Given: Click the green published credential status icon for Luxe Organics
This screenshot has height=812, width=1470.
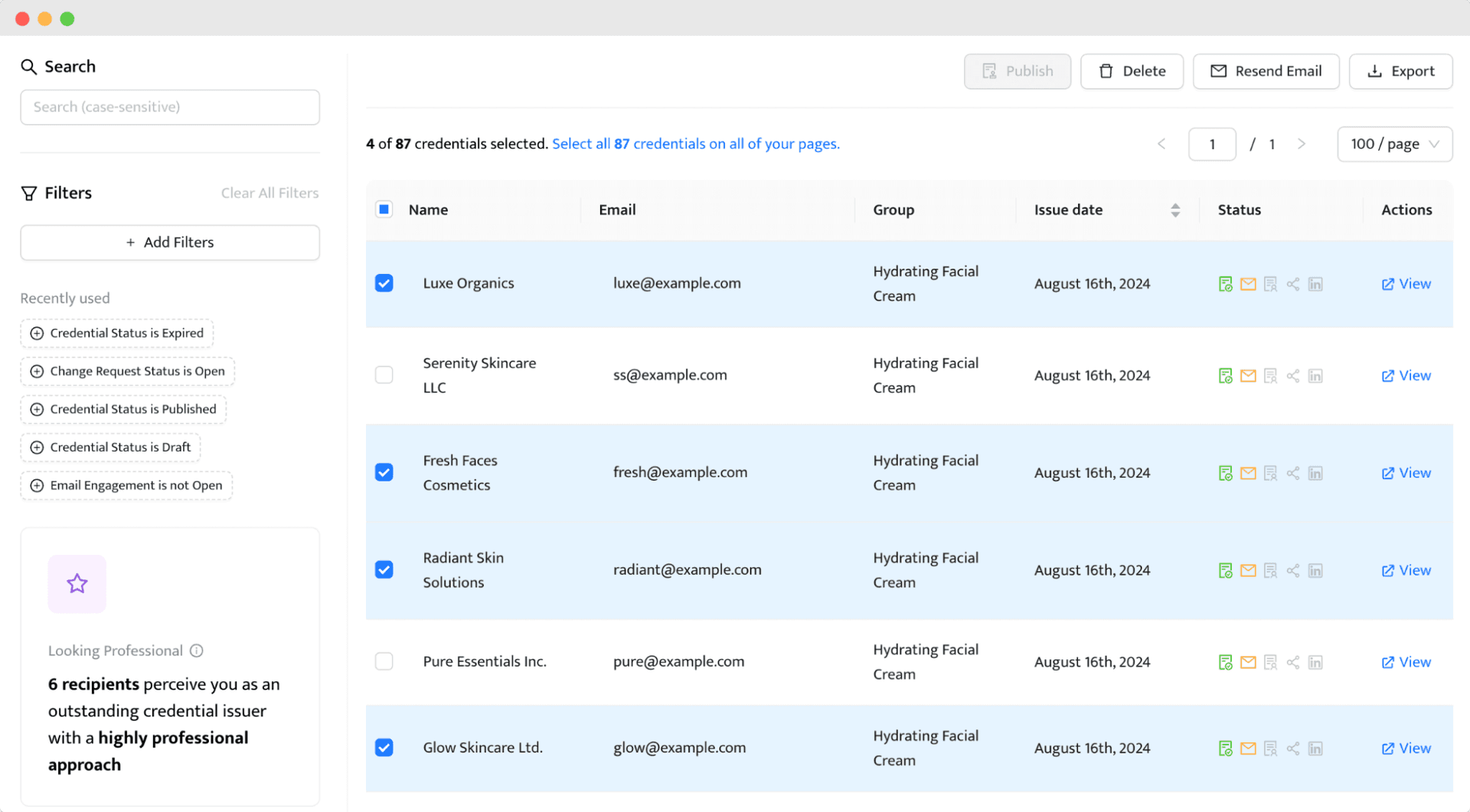Looking at the screenshot, I should click(x=1226, y=283).
